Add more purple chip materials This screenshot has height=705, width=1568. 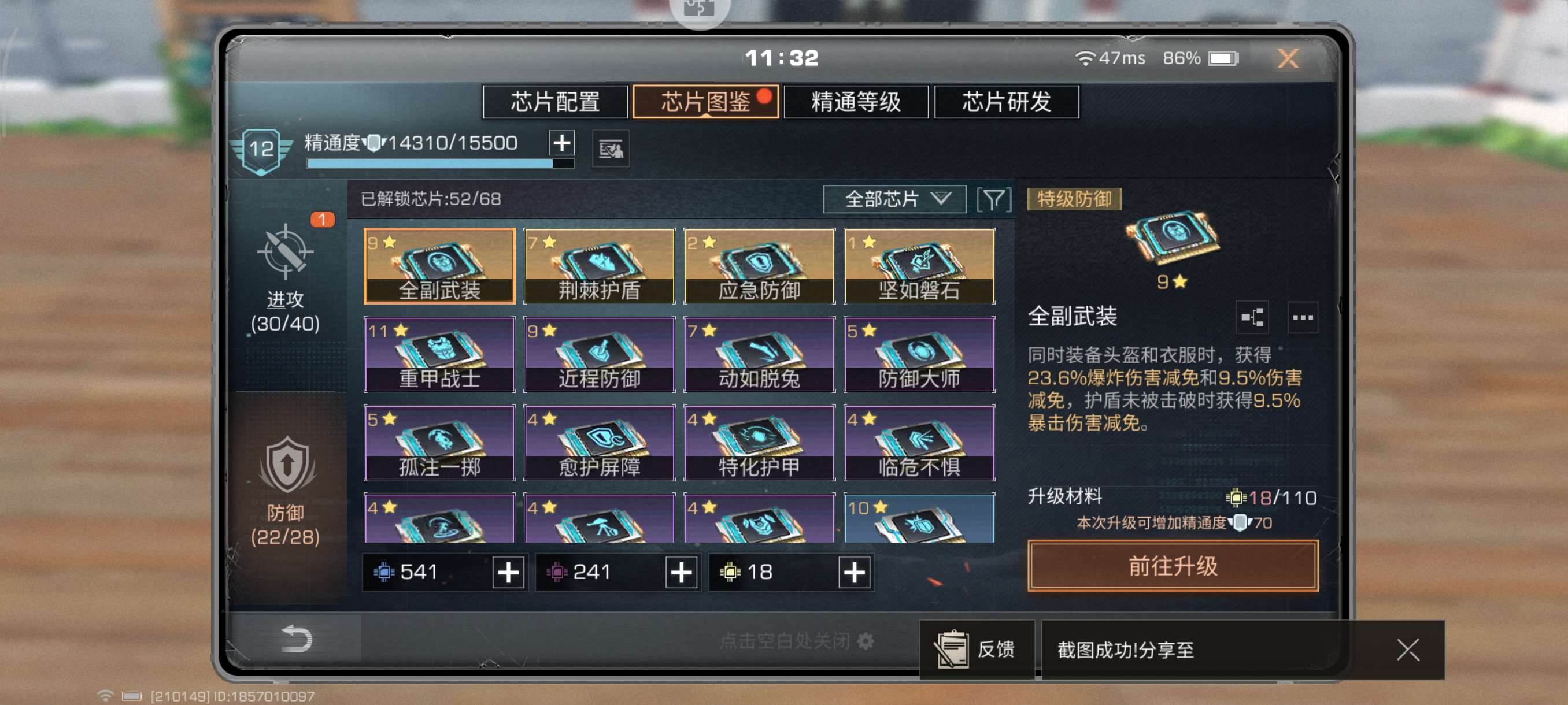681,572
